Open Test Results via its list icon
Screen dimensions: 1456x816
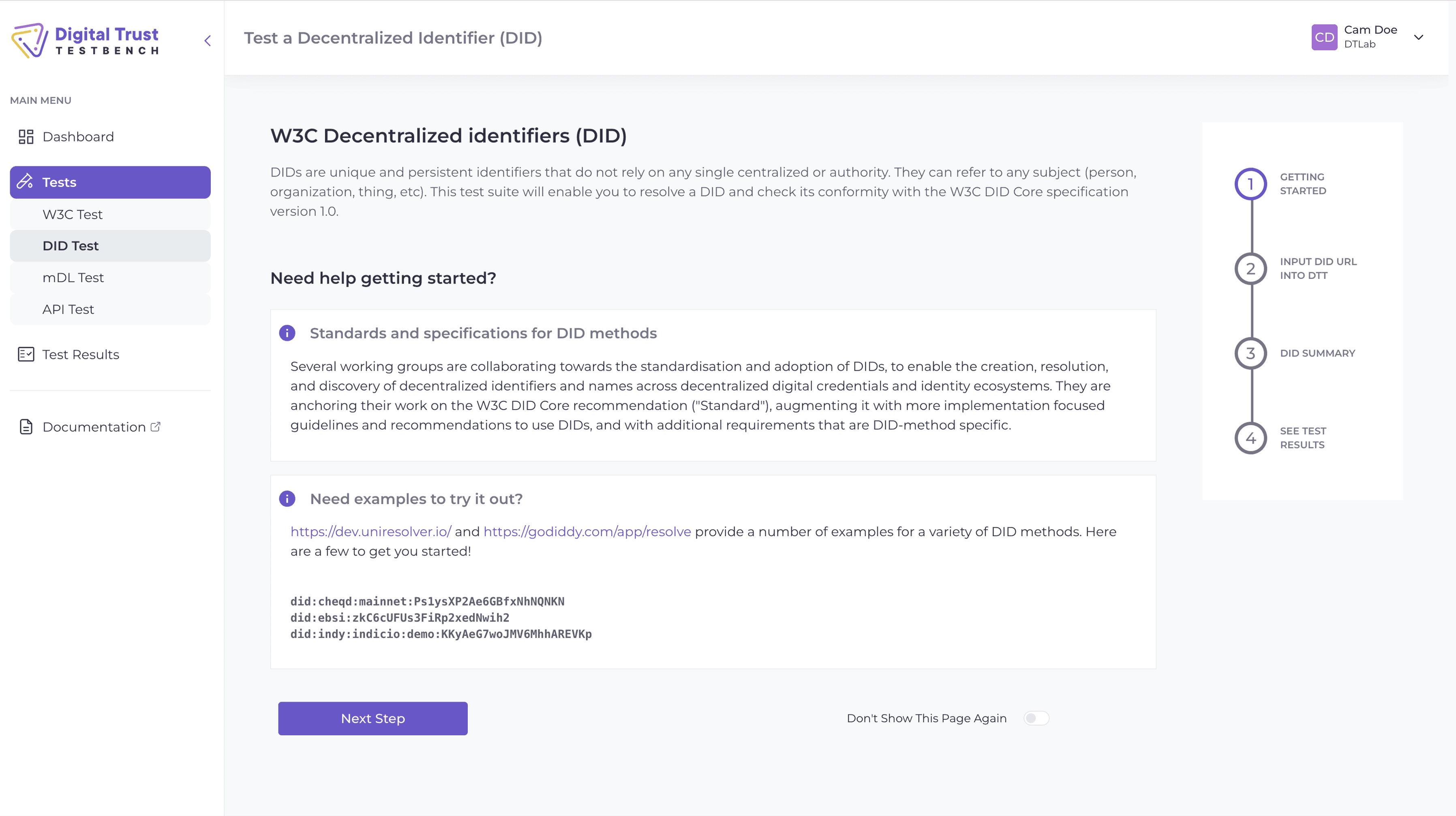(26, 354)
